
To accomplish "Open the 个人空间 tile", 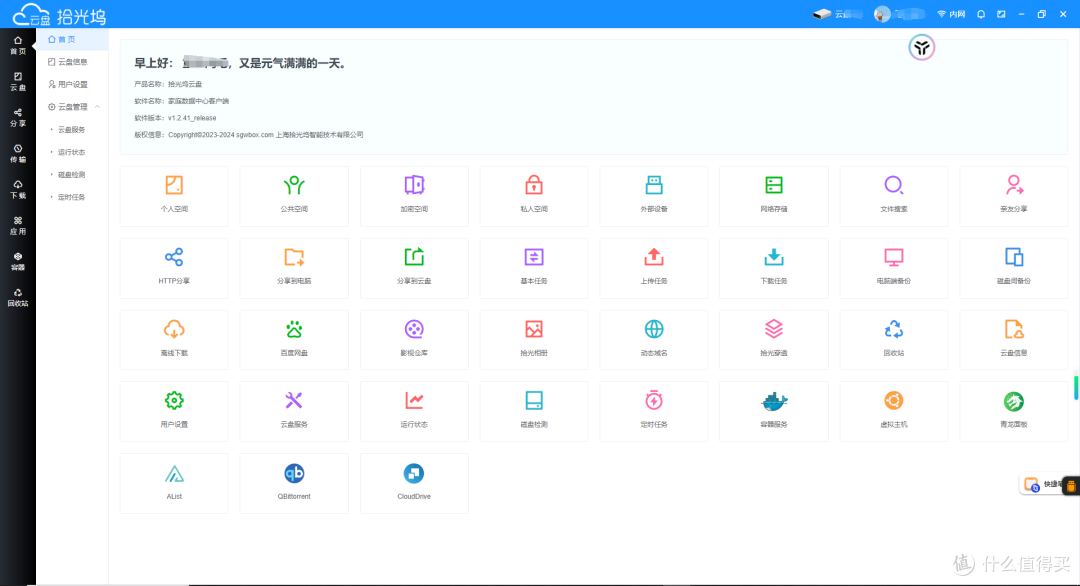I will pyautogui.click(x=174, y=196).
